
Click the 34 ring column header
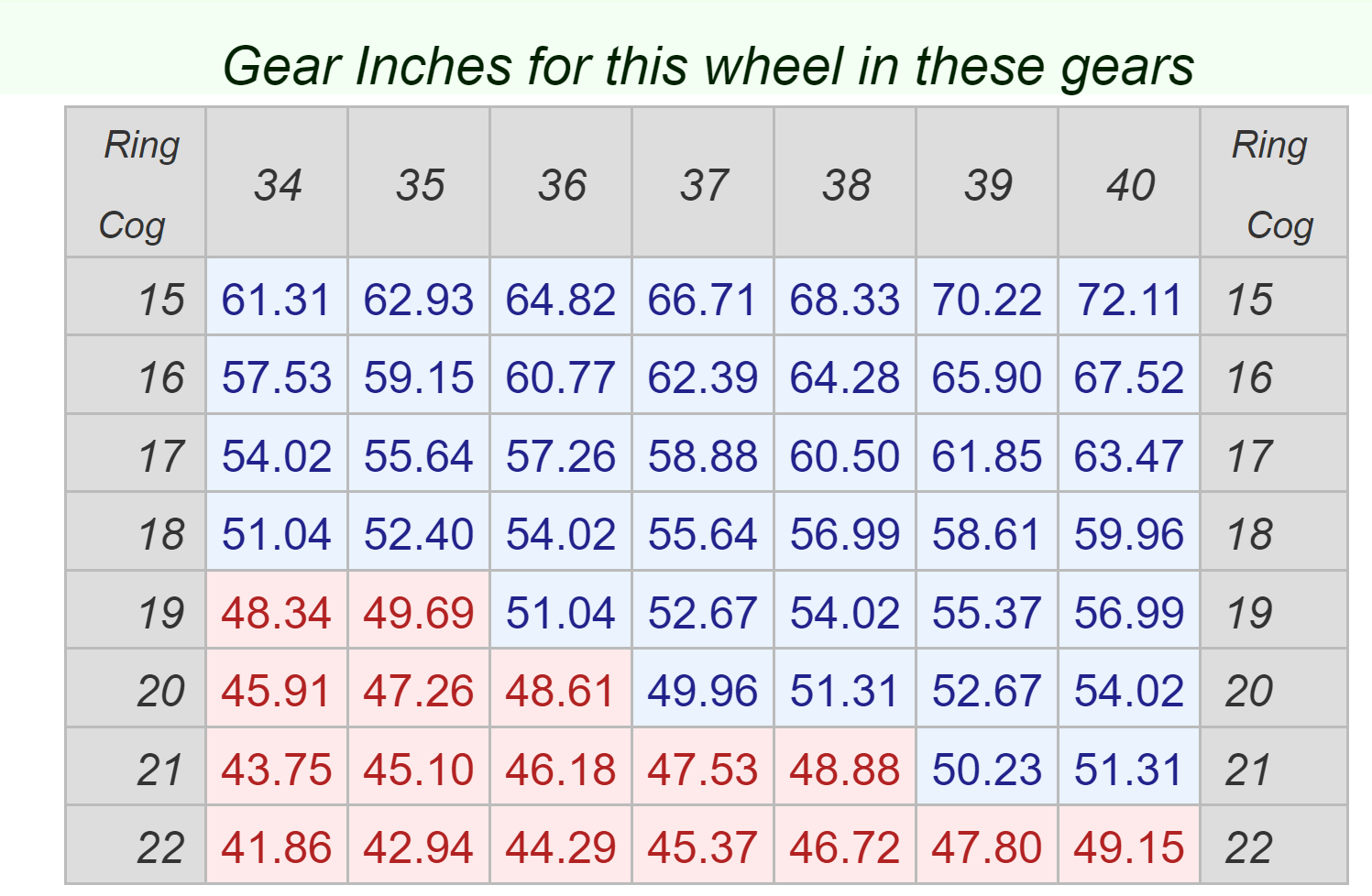point(278,185)
